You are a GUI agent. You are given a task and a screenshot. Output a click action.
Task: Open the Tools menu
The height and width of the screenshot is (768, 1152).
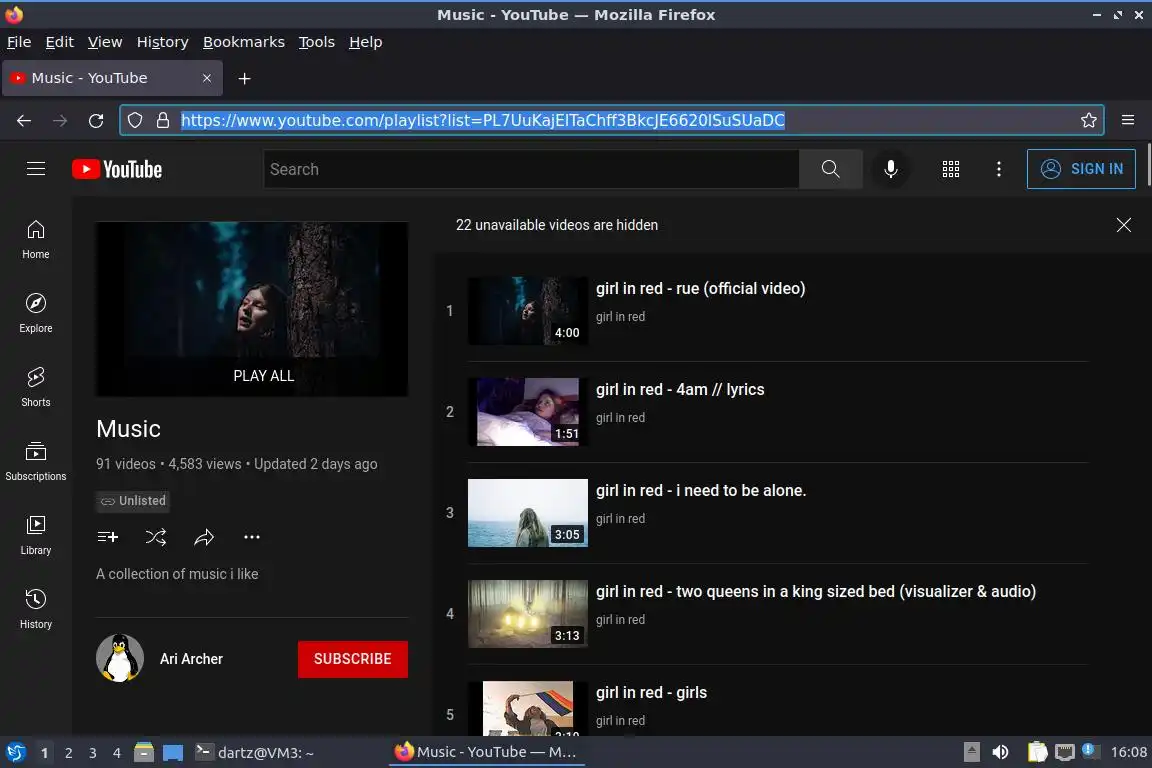[x=317, y=42]
